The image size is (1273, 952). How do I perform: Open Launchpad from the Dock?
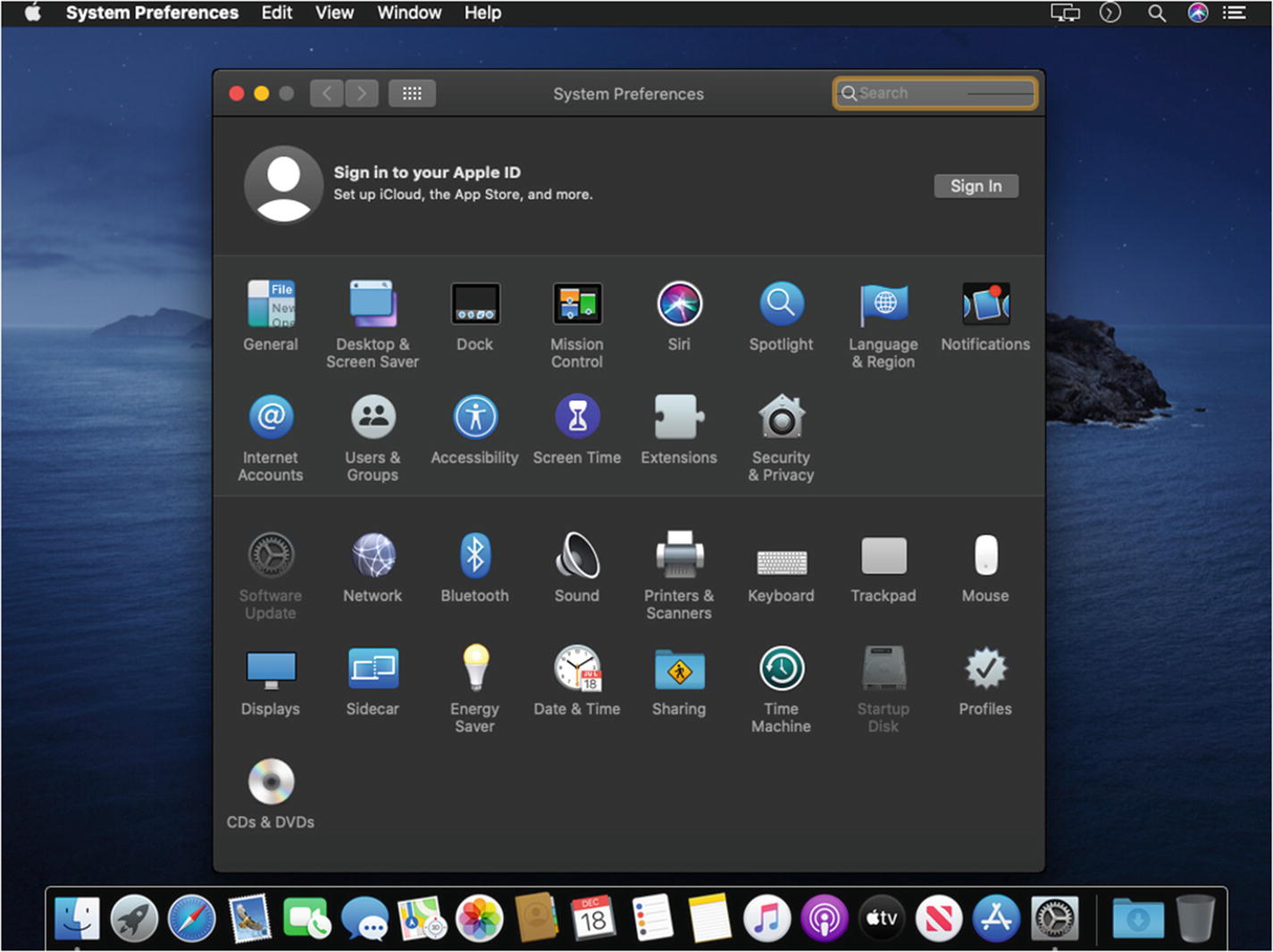(x=135, y=918)
